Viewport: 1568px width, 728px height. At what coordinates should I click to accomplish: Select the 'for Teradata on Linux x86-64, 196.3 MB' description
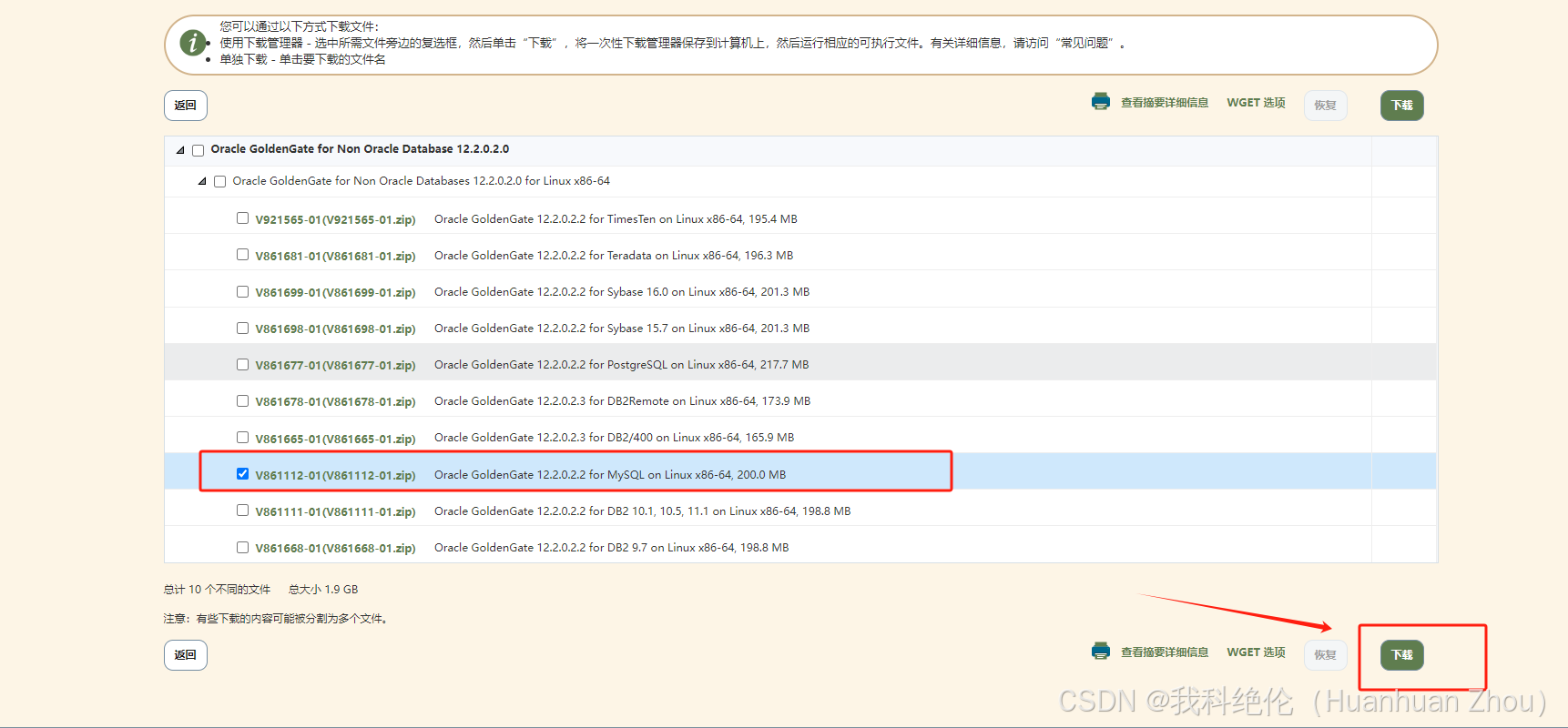pyautogui.click(x=691, y=256)
